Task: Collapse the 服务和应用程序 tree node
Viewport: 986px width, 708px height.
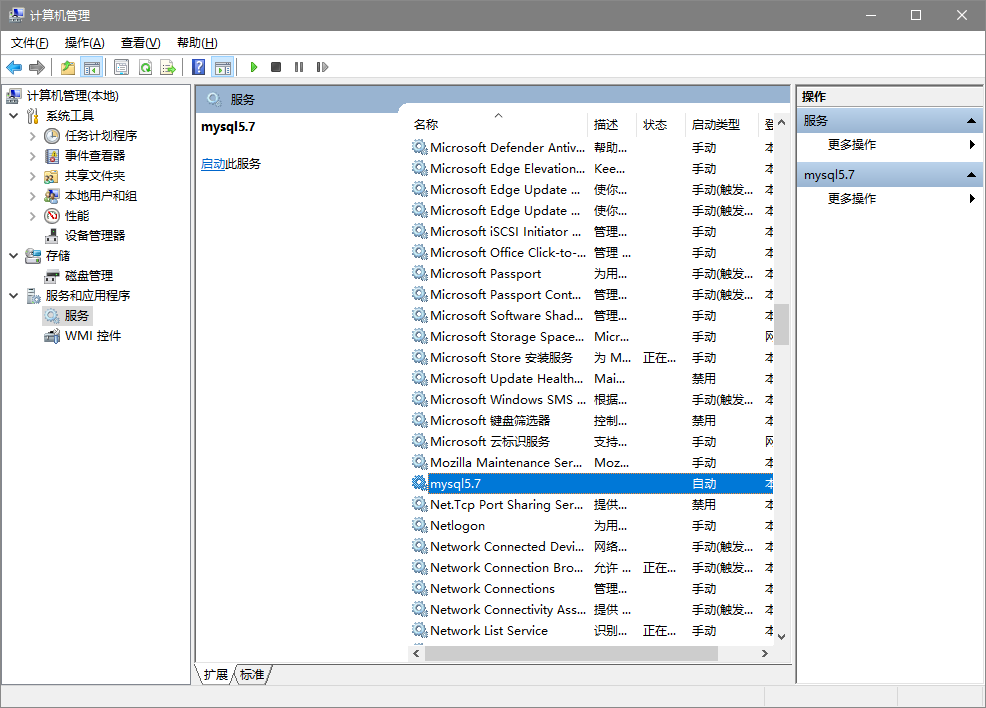Action: pos(14,296)
